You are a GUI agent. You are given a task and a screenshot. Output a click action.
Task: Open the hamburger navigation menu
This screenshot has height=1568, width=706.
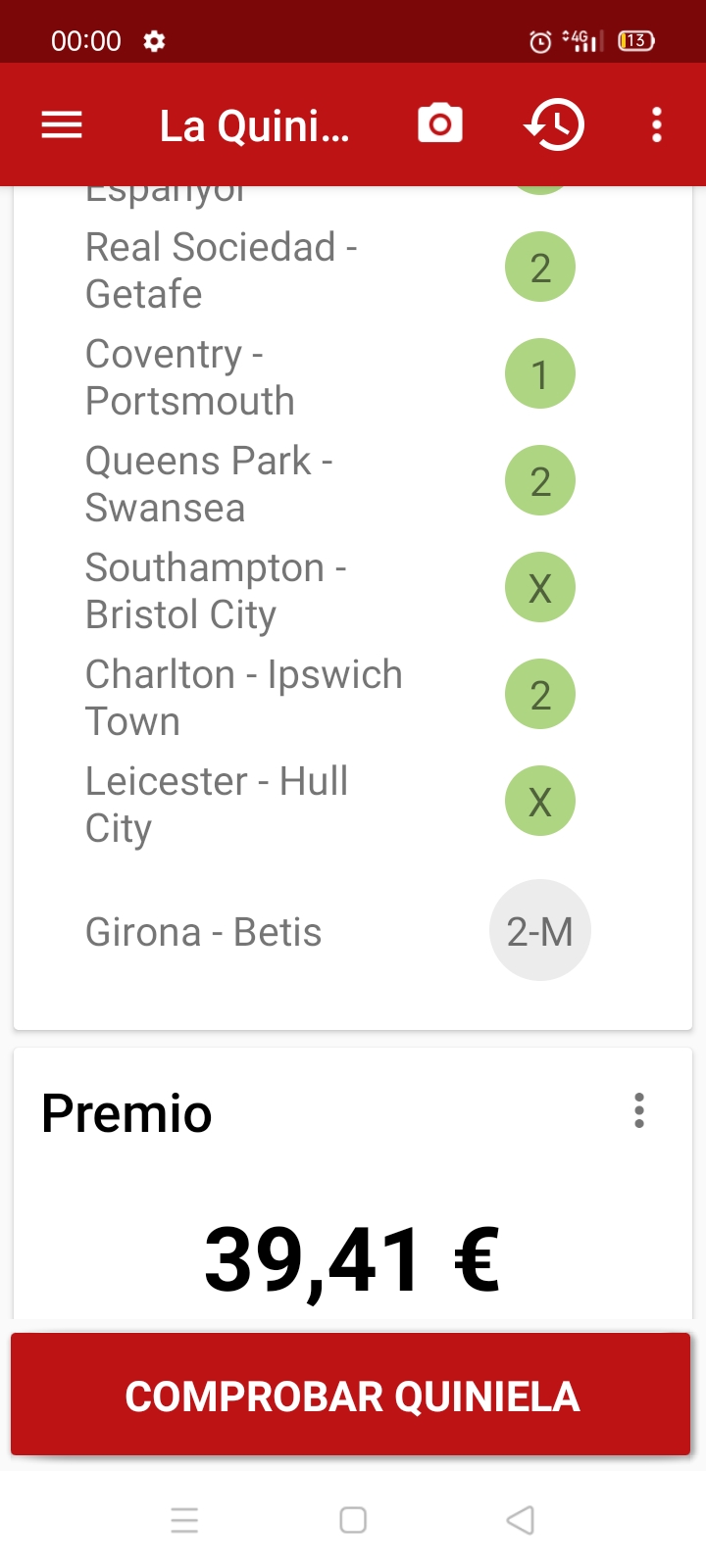click(x=62, y=125)
